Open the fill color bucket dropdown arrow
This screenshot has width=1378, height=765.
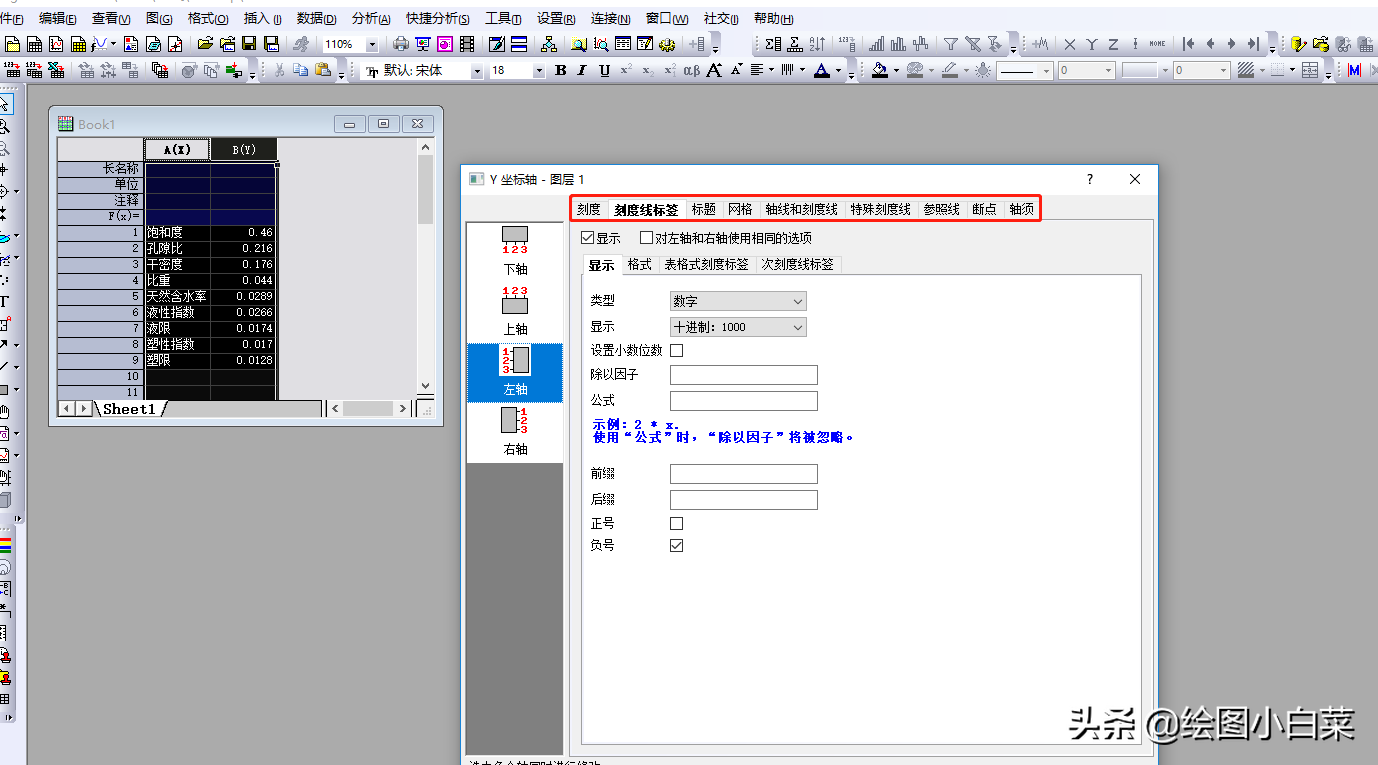(x=896, y=71)
